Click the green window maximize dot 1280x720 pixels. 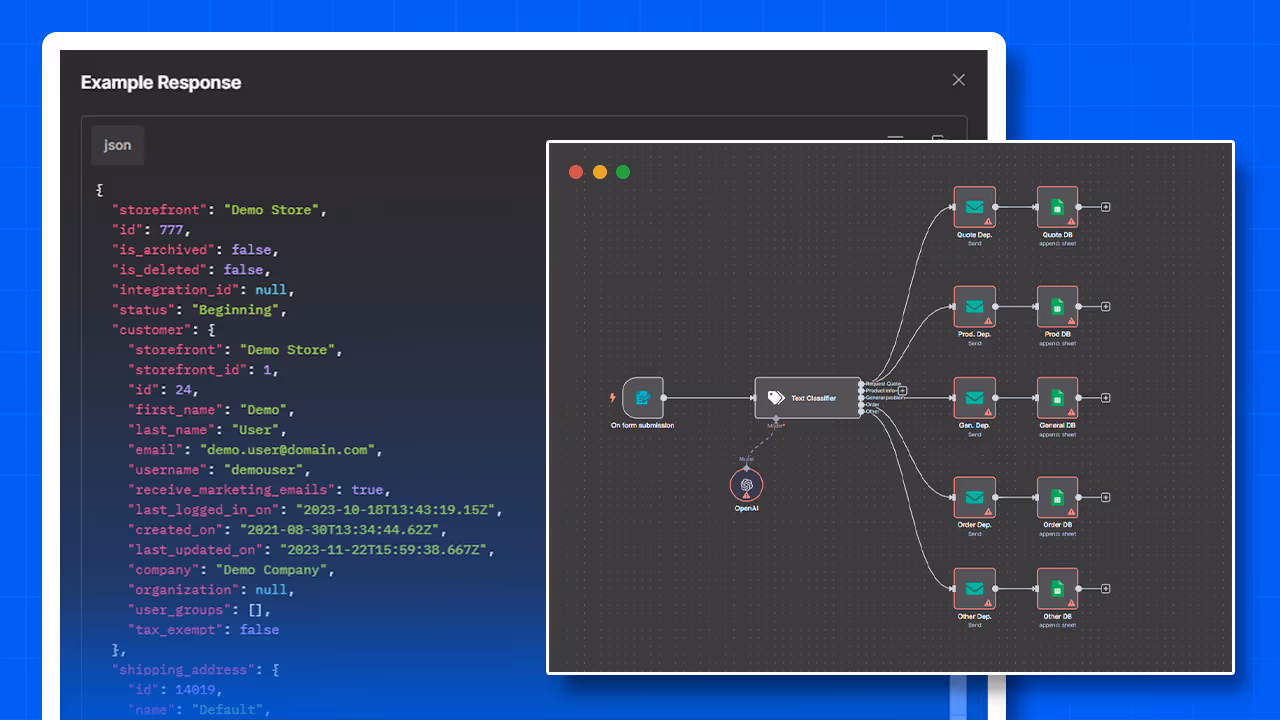[623, 172]
